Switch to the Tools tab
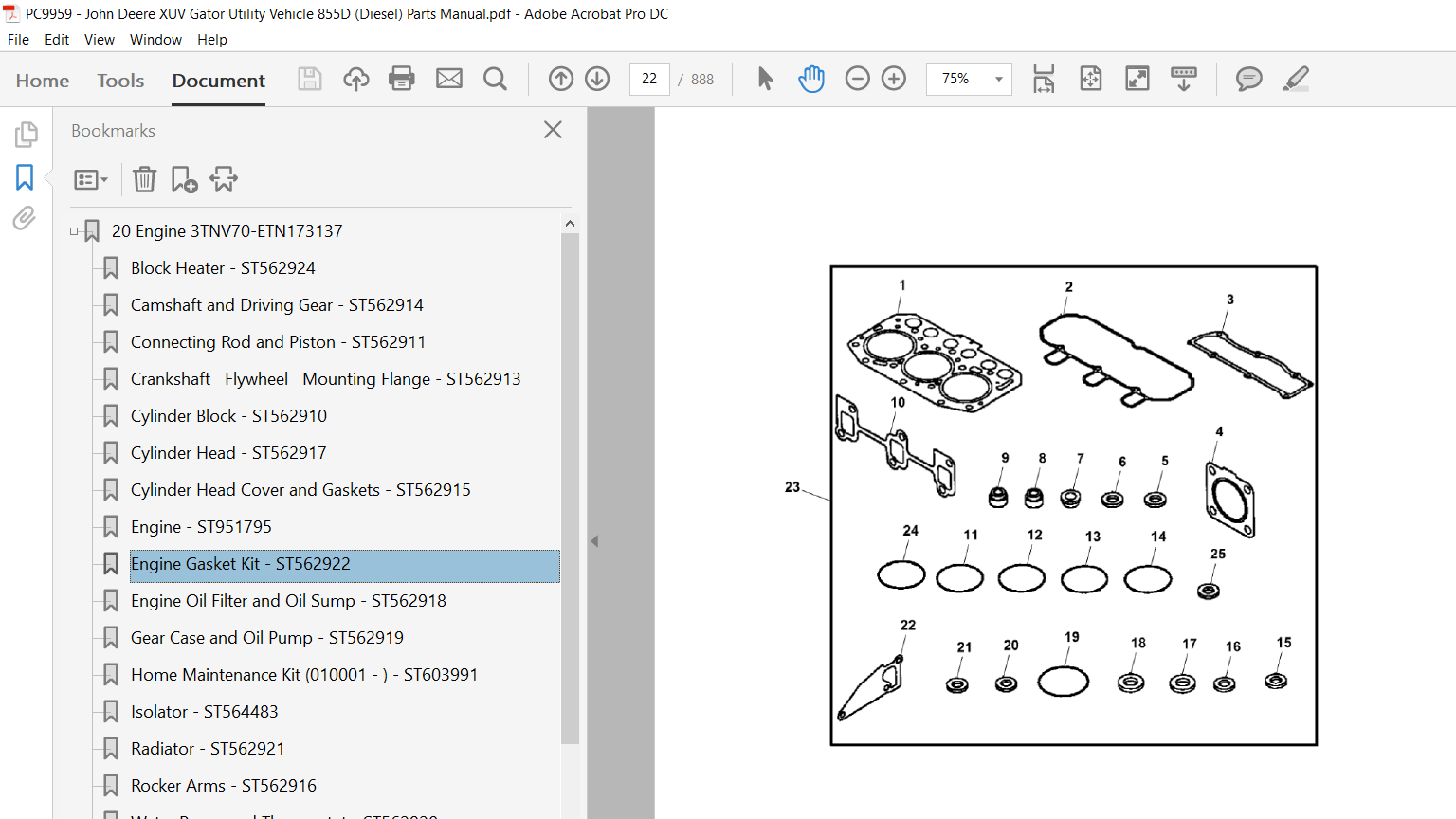Viewport: 1456px width, 819px height. click(120, 81)
